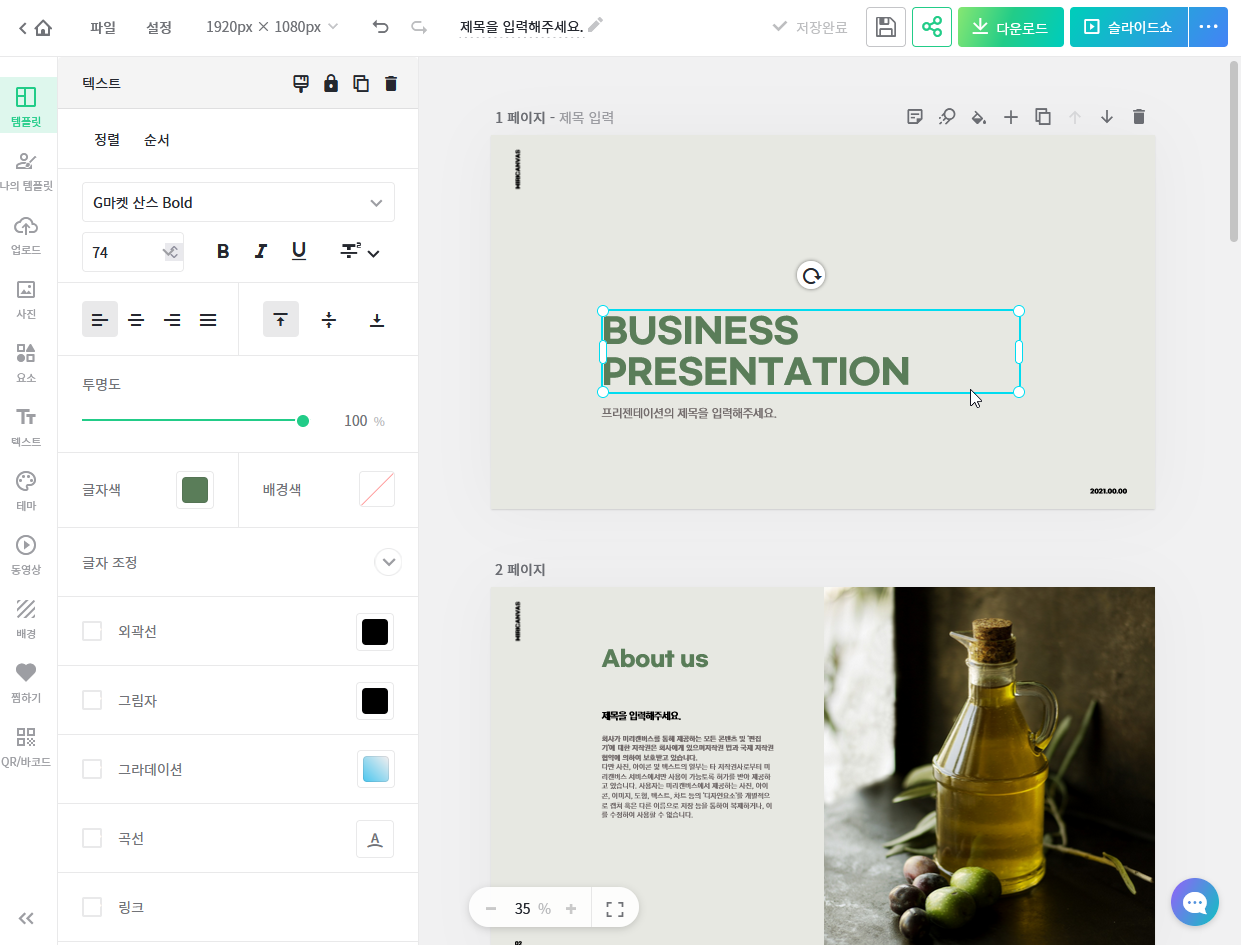Screen dimensions: 1241x945
Task: Toggle italic formatting
Action: tap(261, 251)
